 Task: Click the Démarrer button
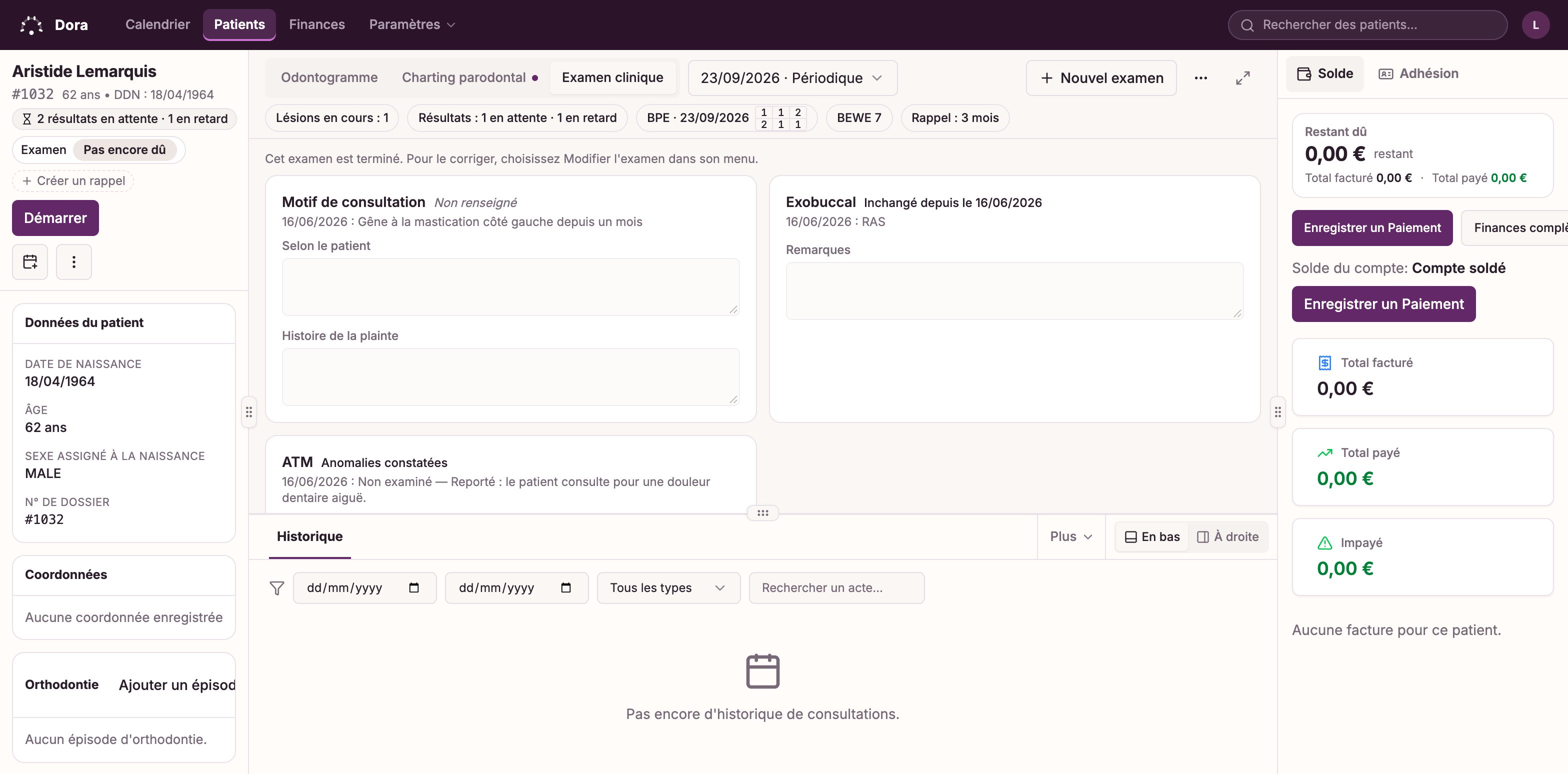[x=55, y=218]
